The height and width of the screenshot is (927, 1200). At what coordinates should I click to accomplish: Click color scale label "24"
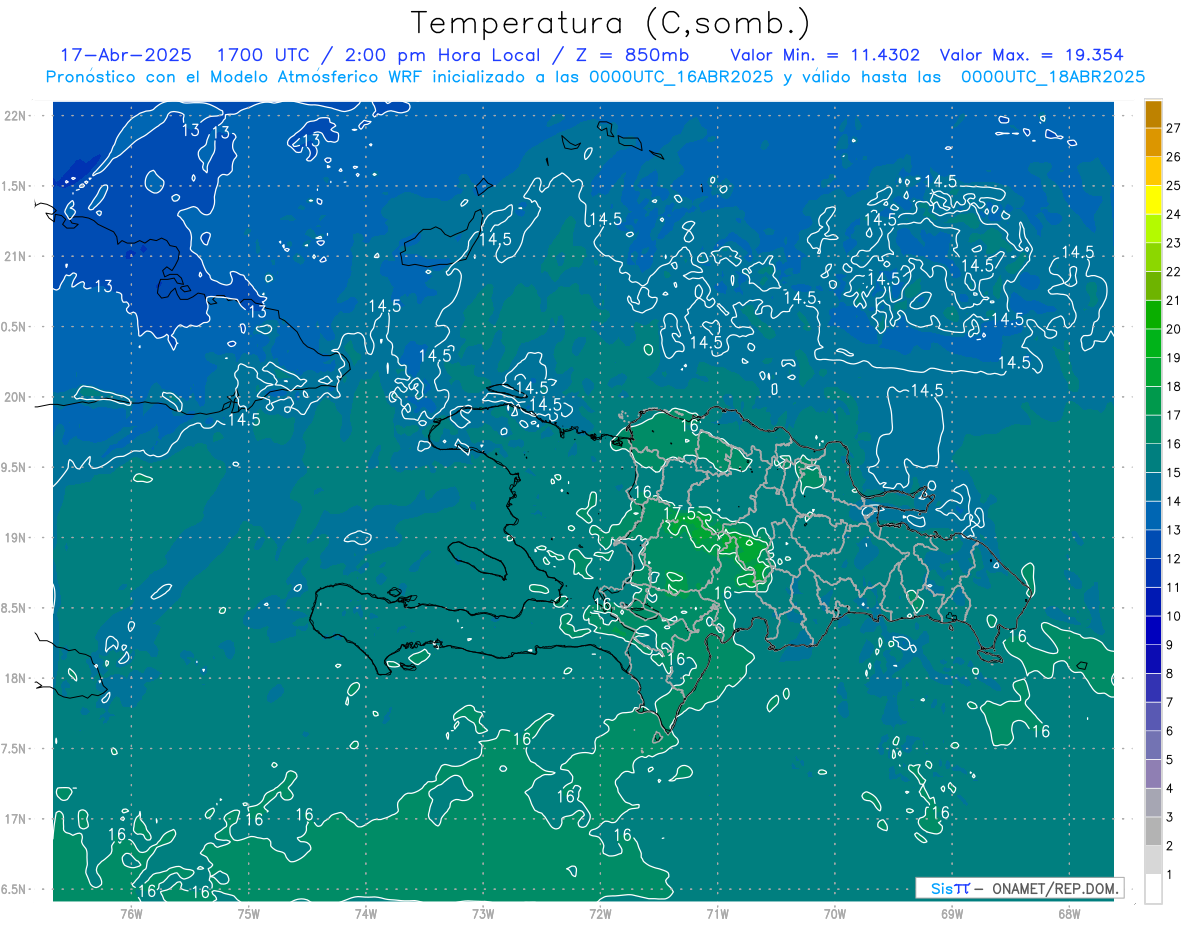click(x=1173, y=214)
